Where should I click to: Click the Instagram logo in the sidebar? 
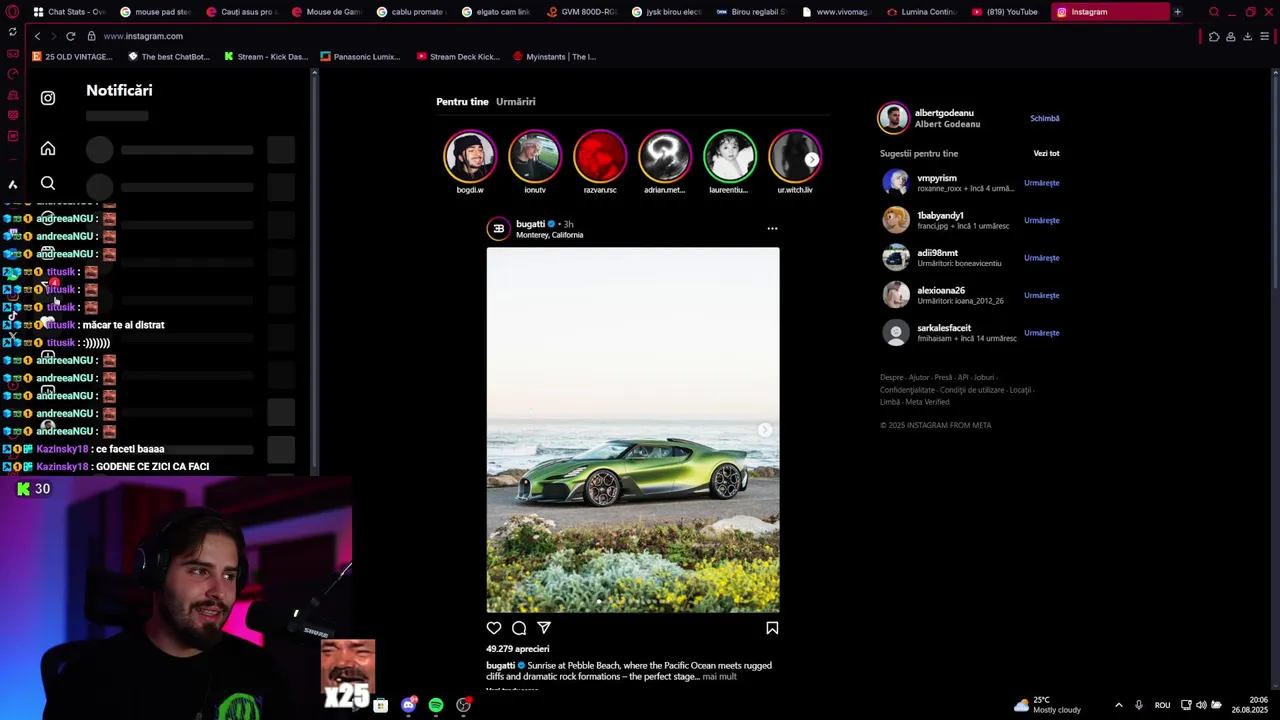pos(48,98)
